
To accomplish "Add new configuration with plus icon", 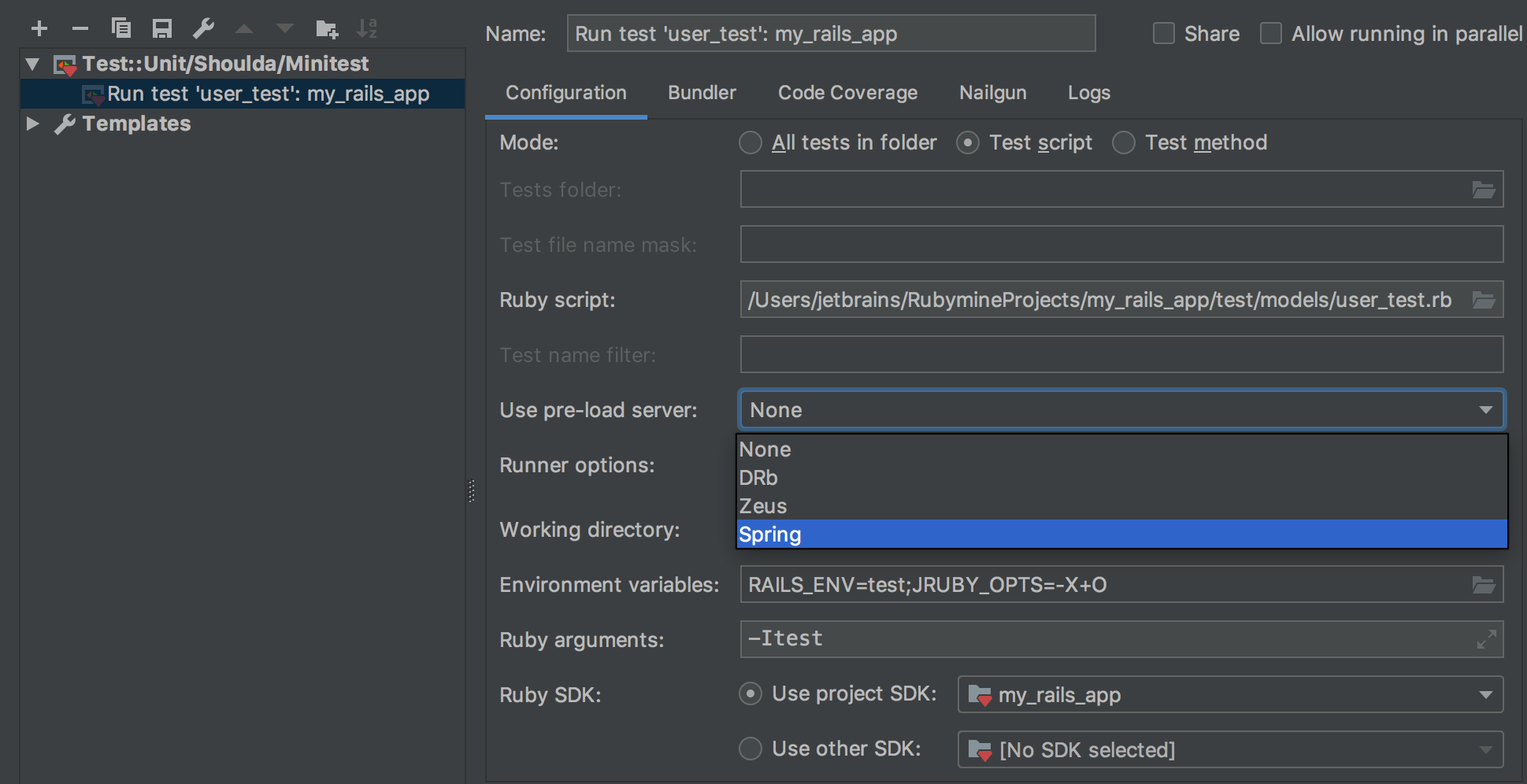I will pos(39,29).
